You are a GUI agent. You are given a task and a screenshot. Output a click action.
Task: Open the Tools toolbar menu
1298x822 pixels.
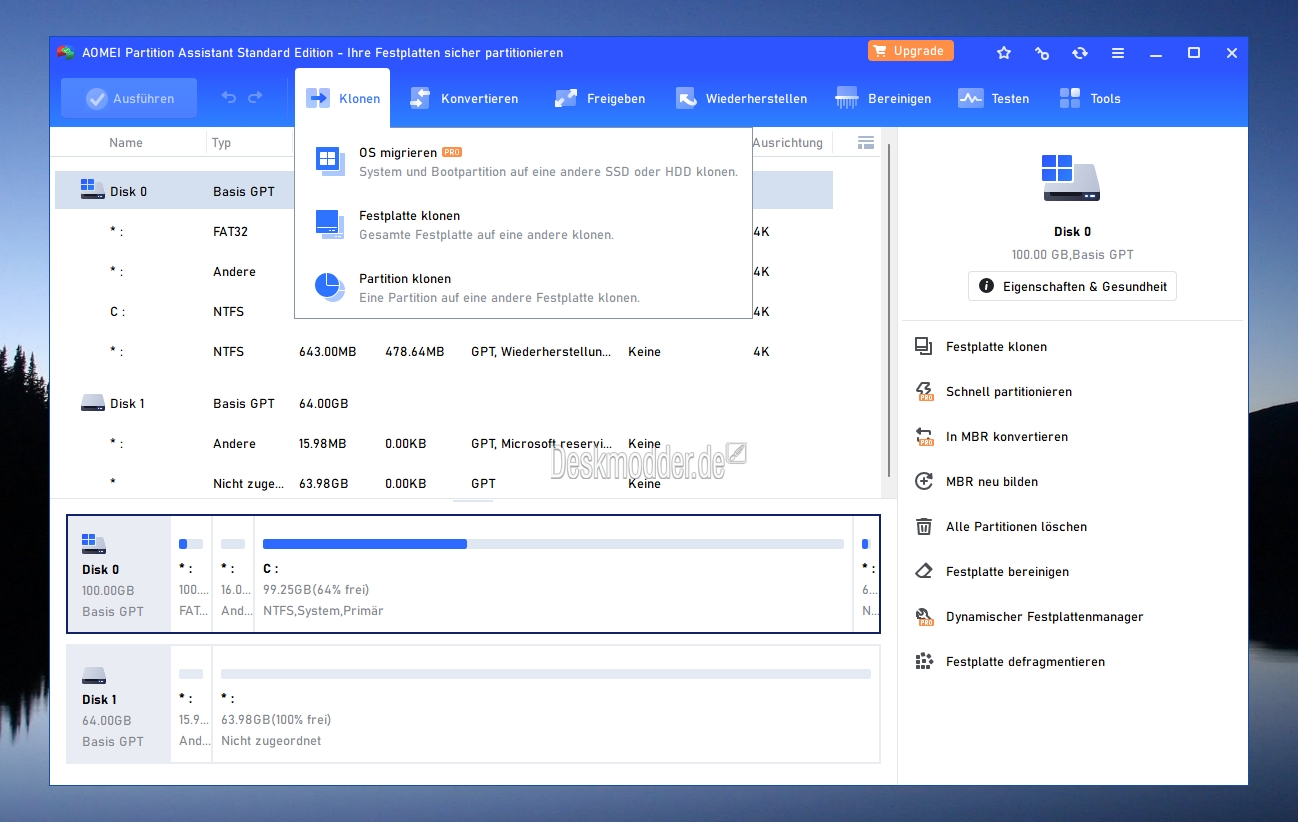(x=1090, y=98)
